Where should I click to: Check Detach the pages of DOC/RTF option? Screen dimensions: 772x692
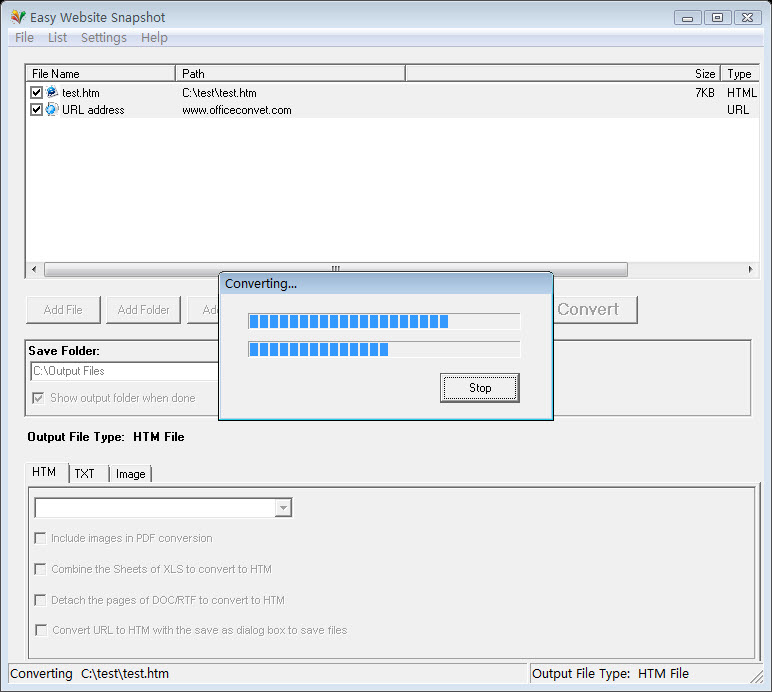pos(40,600)
